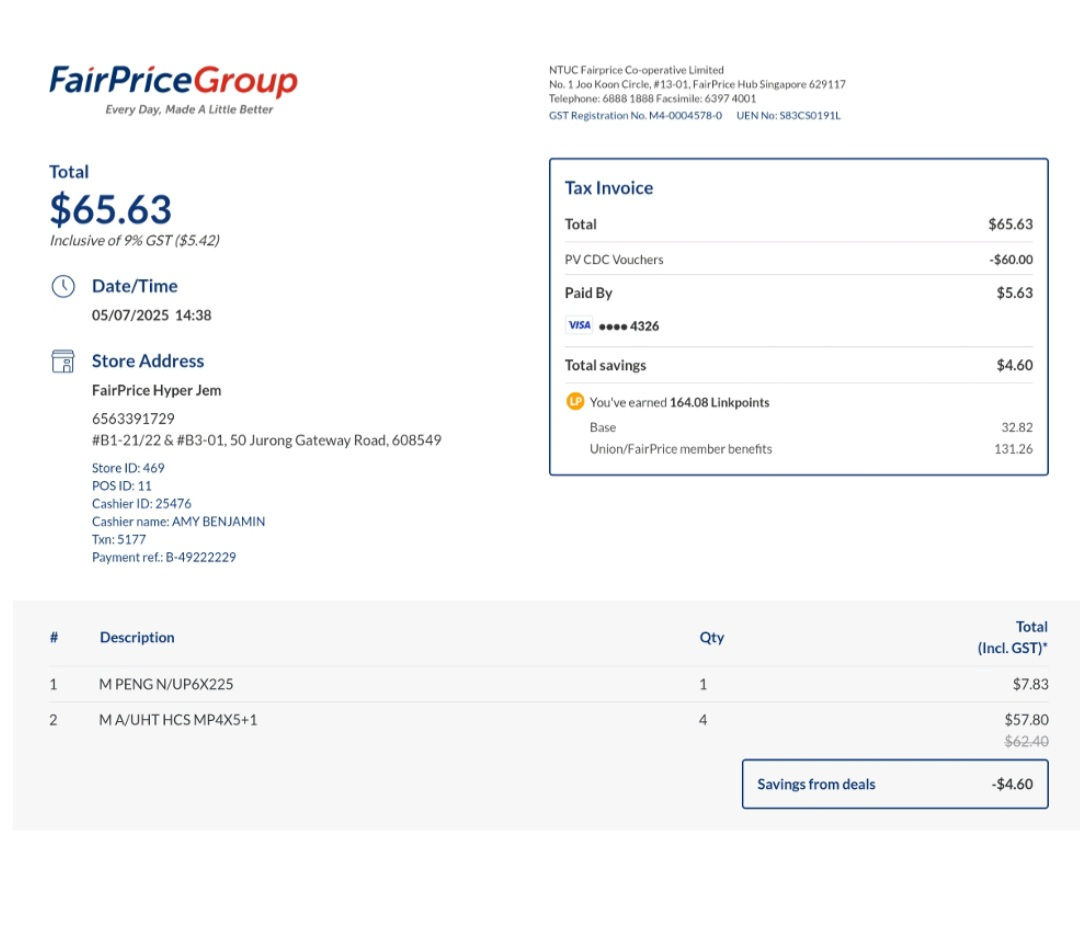Click member benefits value 131.26

[1013, 449]
